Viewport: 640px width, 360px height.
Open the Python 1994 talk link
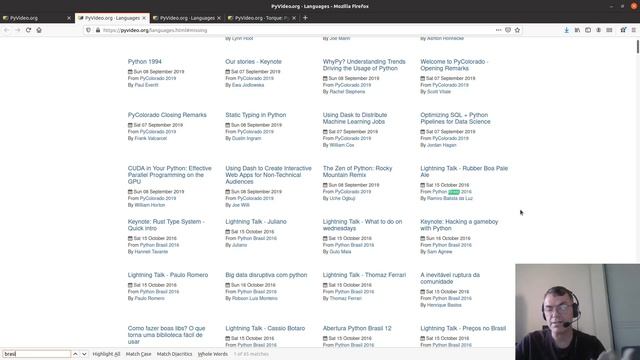pyautogui.click(x=144, y=62)
